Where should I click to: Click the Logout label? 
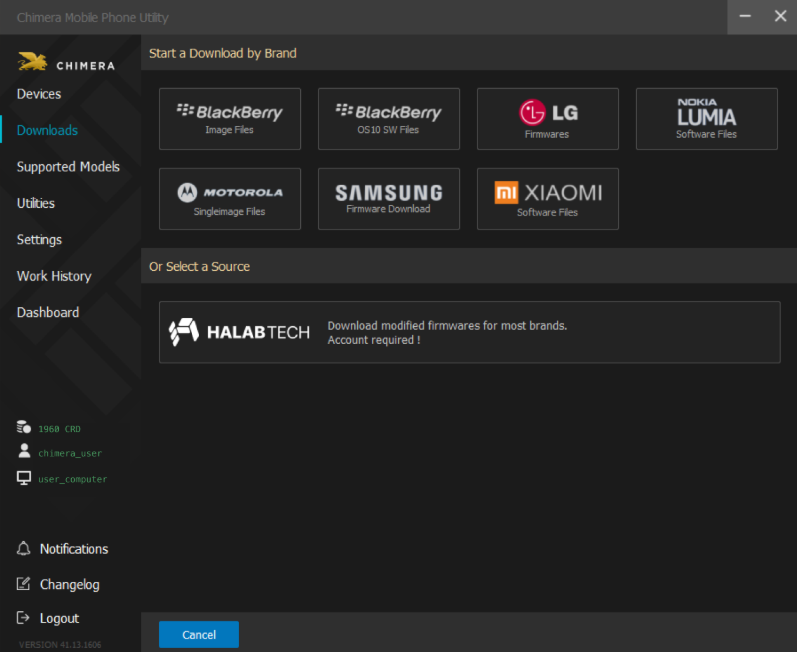[x=59, y=618]
